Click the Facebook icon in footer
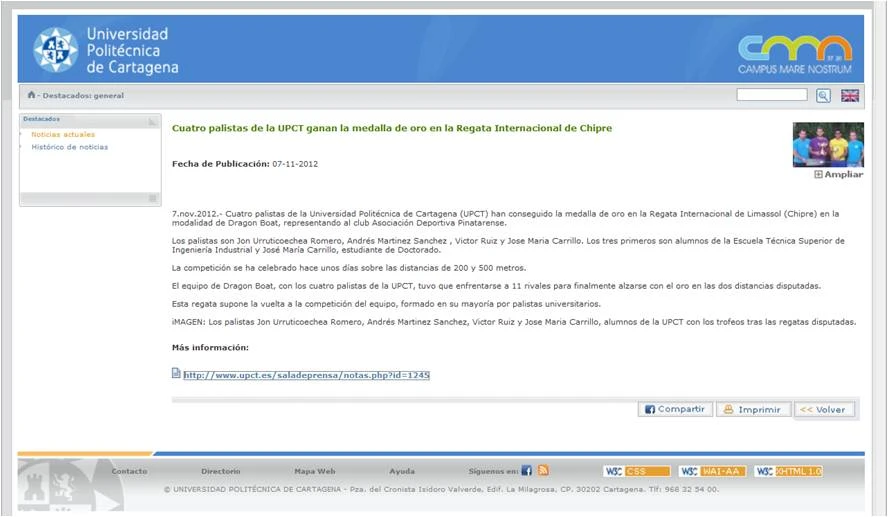This screenshot has width=888, height=517. click(x=527, y=471)
